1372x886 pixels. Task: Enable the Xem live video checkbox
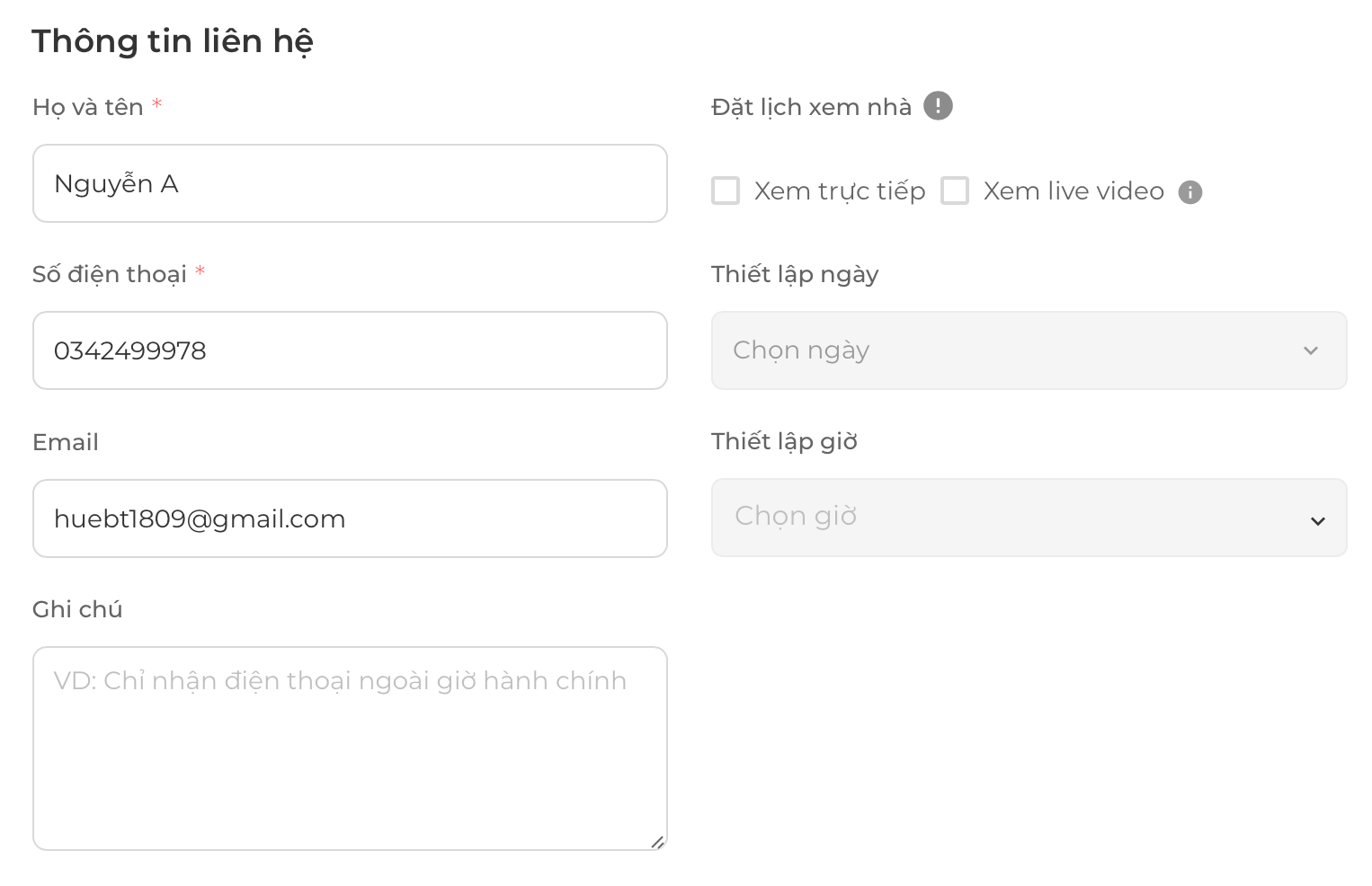pos(955,190)
